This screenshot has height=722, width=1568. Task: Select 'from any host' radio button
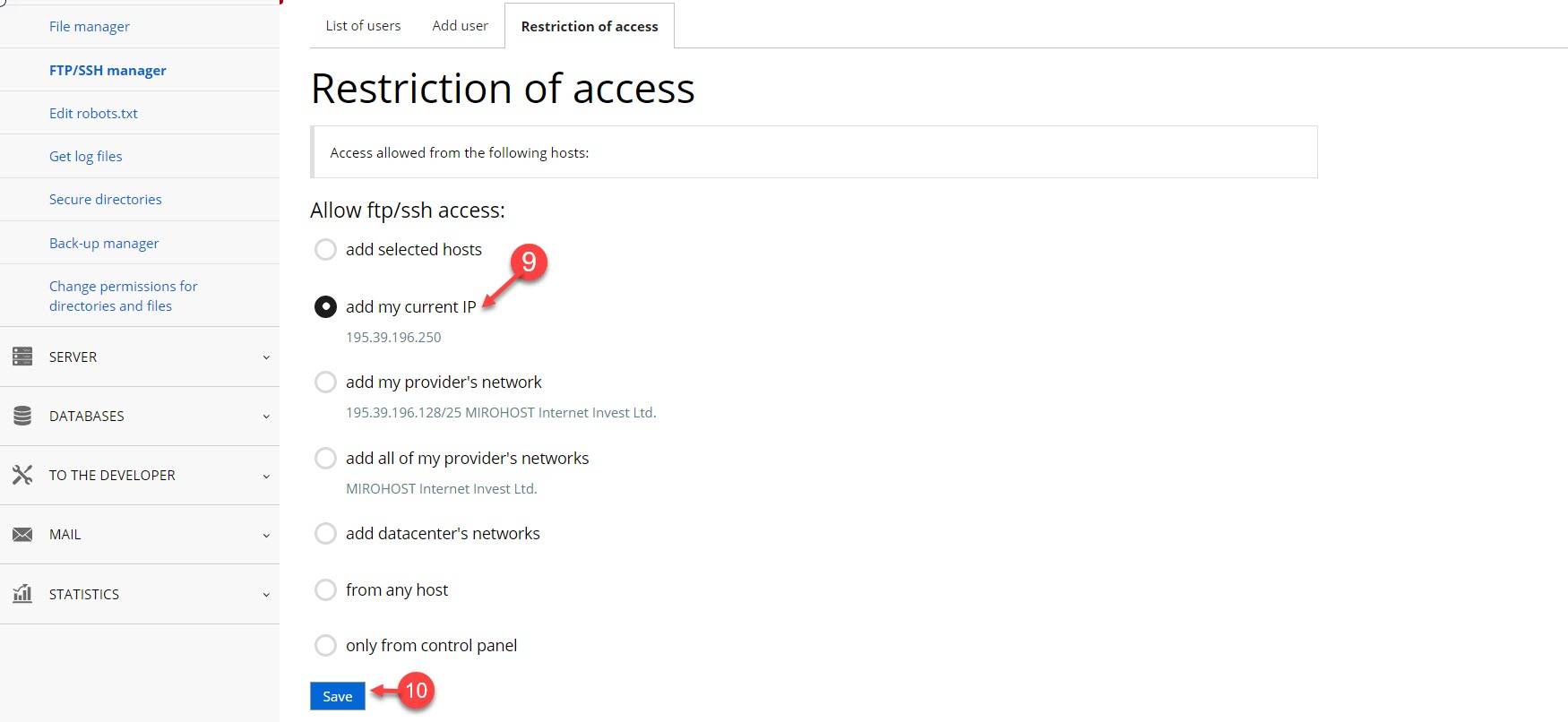click(325, 590)
